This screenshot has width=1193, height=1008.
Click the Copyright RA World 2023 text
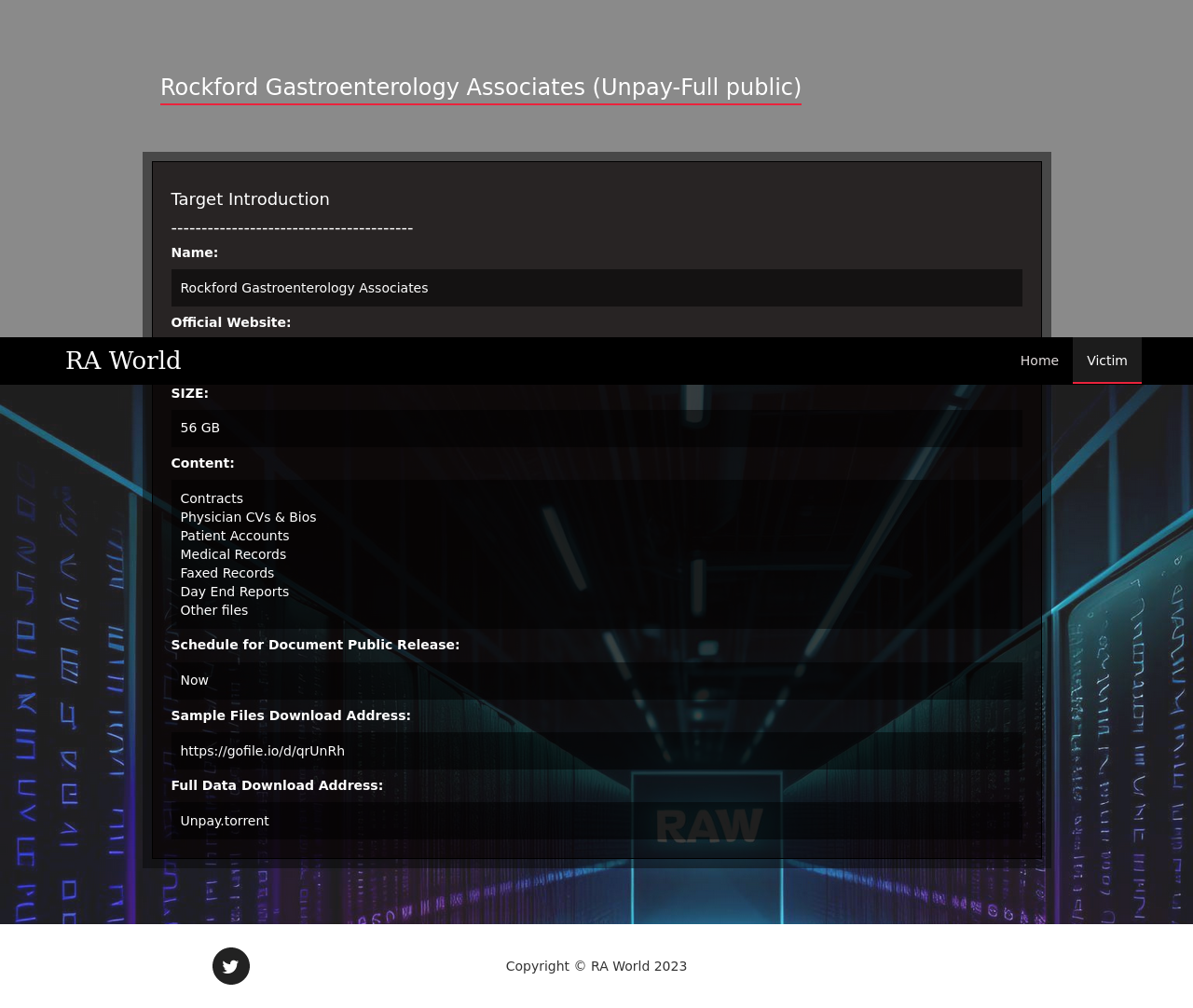click(596, 966)
